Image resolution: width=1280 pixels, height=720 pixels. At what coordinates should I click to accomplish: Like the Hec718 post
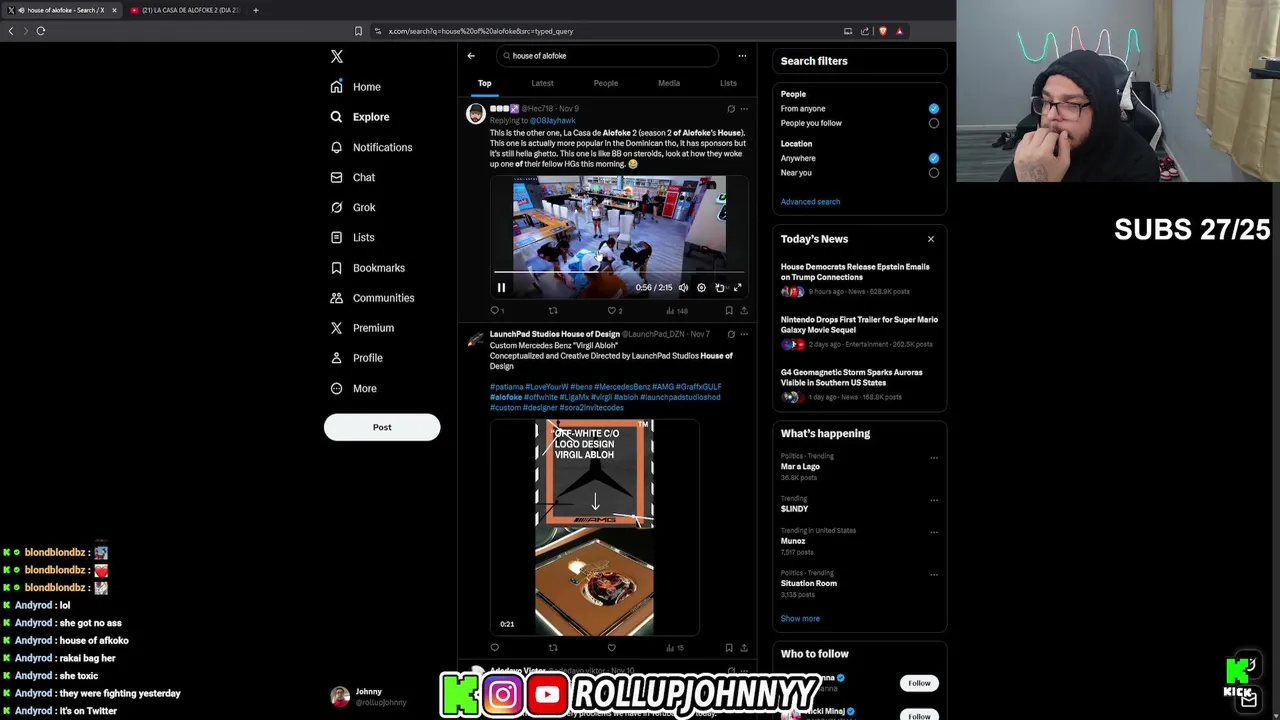pos(612,311)
